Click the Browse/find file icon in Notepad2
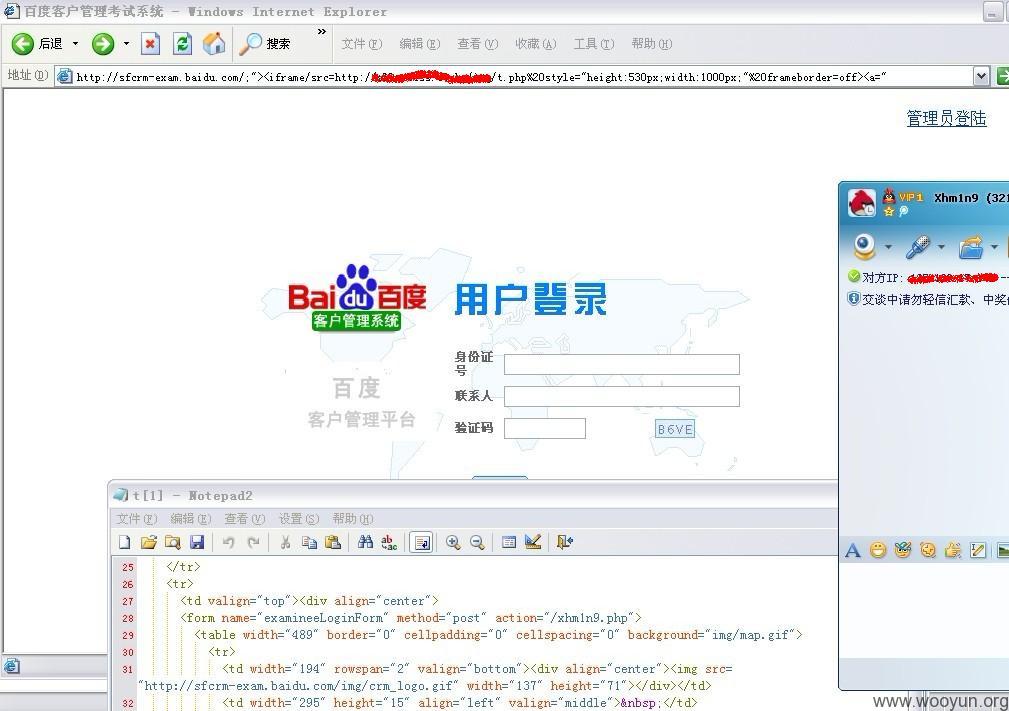Screen dimensions: 1009x711 pos(172,542)
